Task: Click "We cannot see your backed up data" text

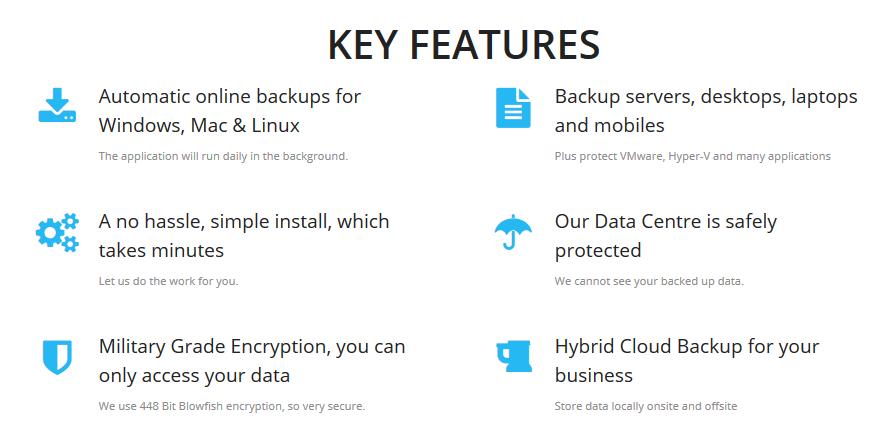Action: coord(649,281)
